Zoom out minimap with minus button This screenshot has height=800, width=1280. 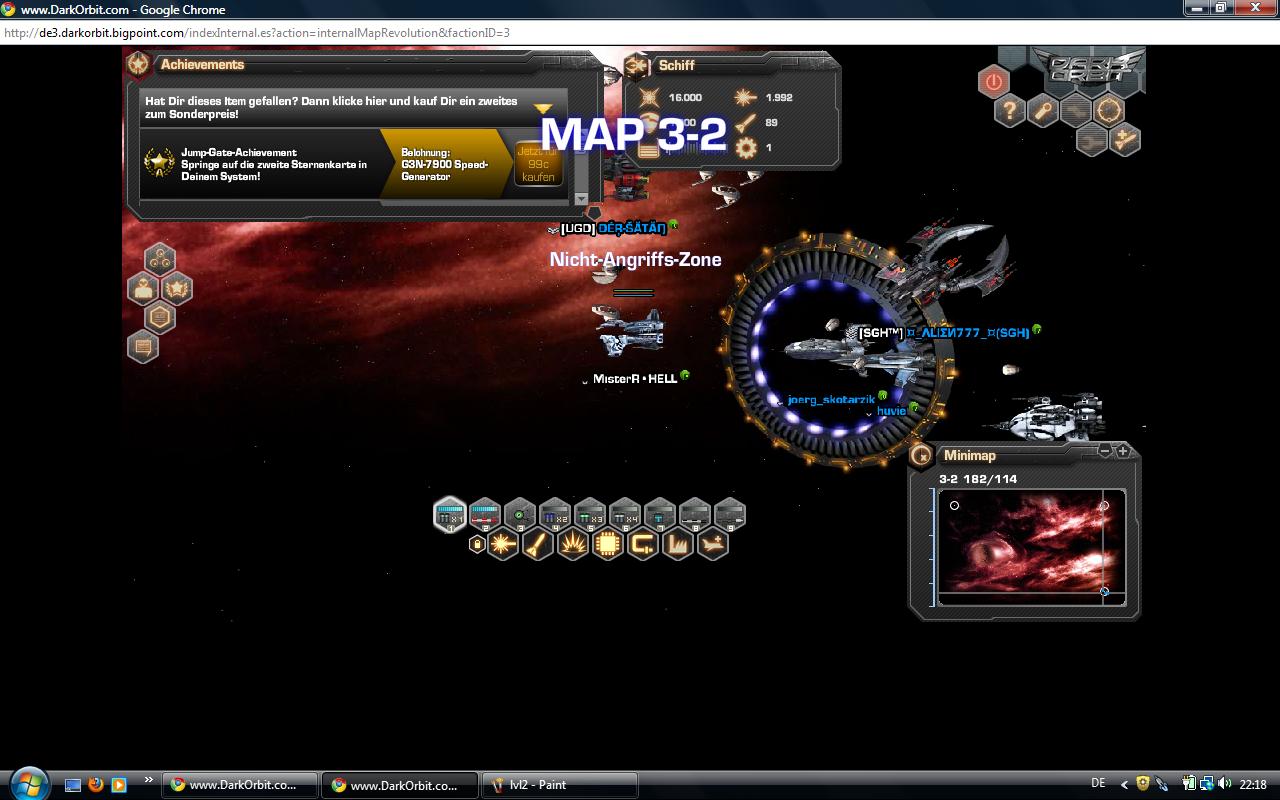(1105, 452)
